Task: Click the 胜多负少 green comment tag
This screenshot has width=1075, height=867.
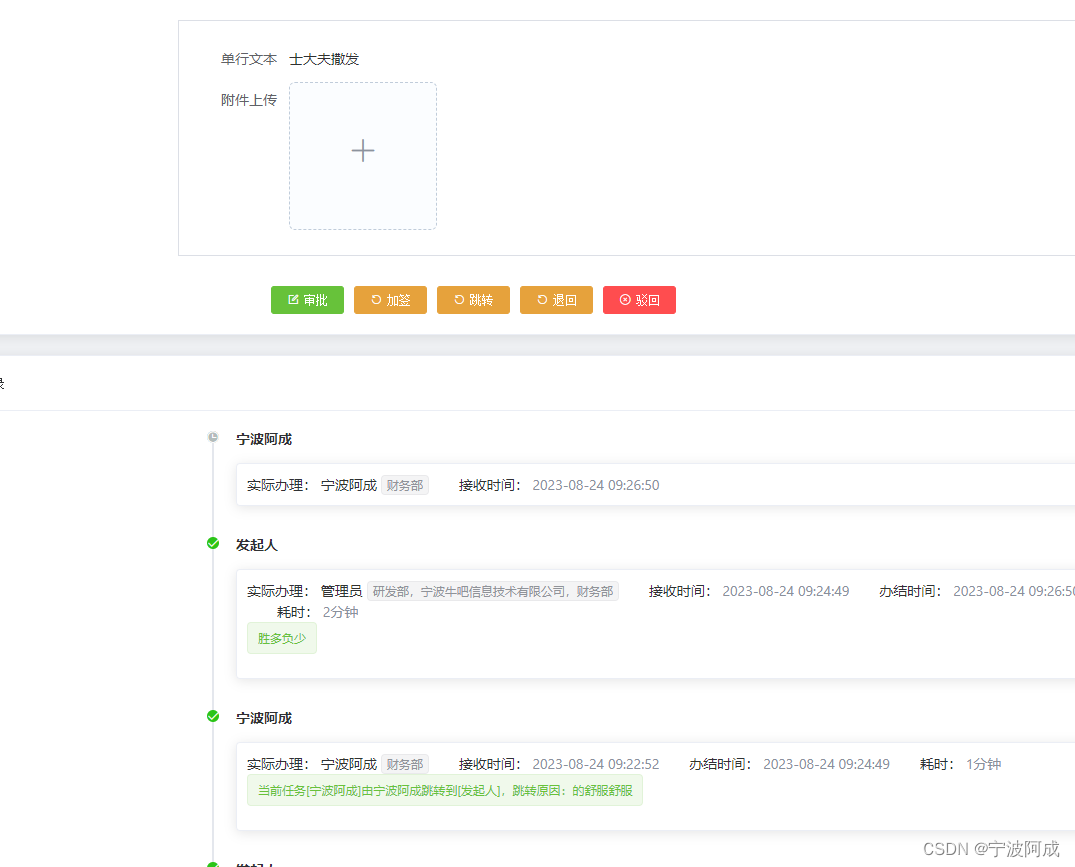Action: (x=281, y=637)
